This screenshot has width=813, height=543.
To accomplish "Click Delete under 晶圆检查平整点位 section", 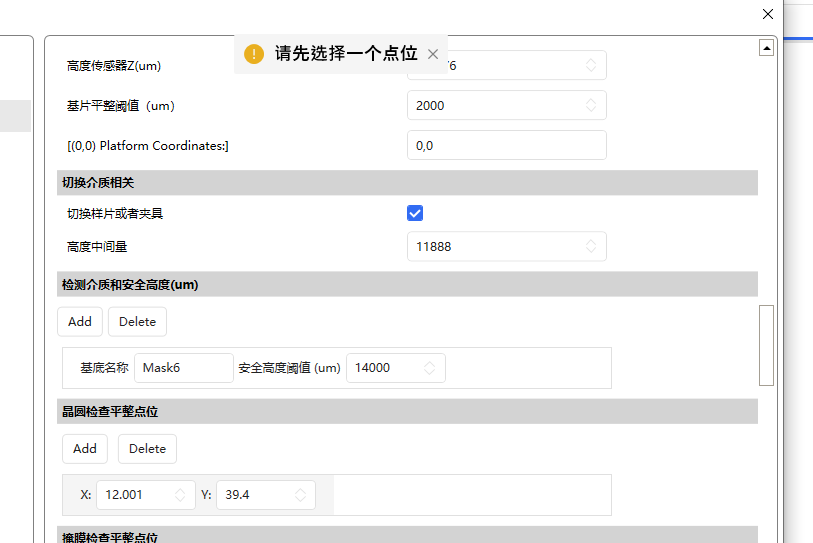I will tap(147, 448).
